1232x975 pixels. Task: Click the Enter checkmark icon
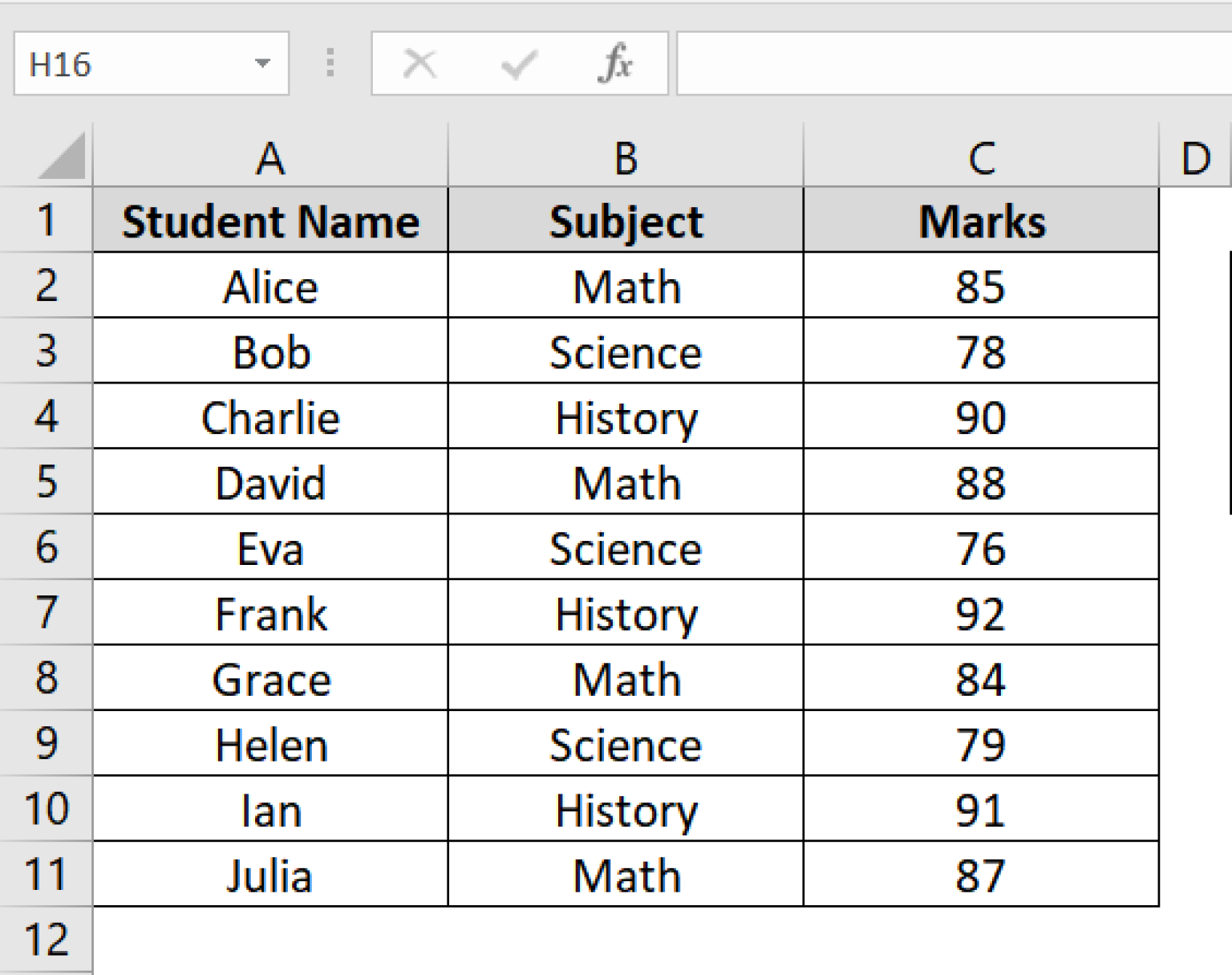(x=518, y=63)
